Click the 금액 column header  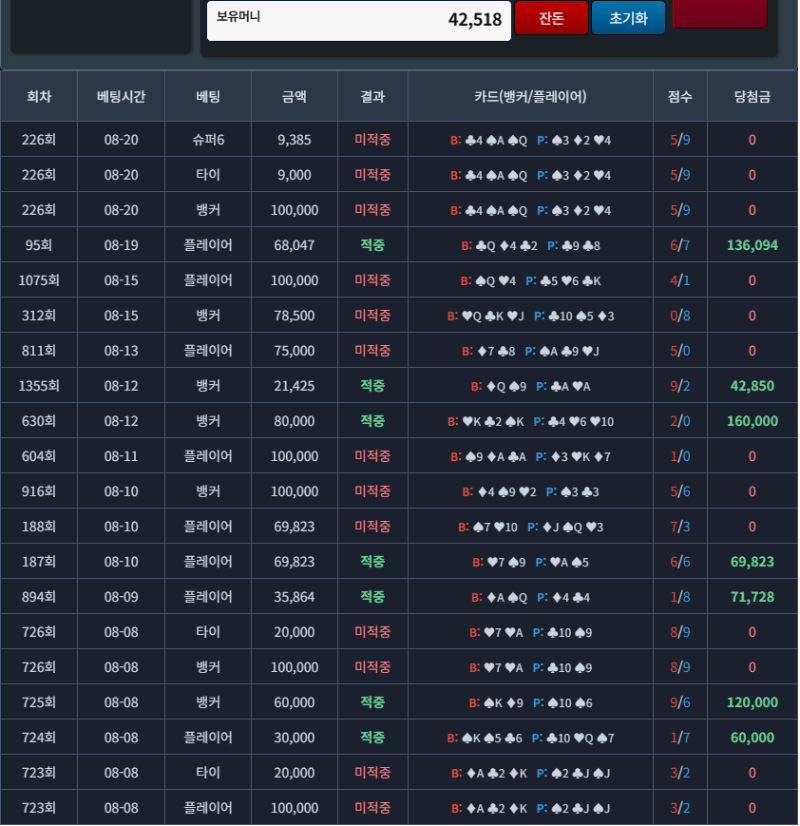tap(294, 96)
